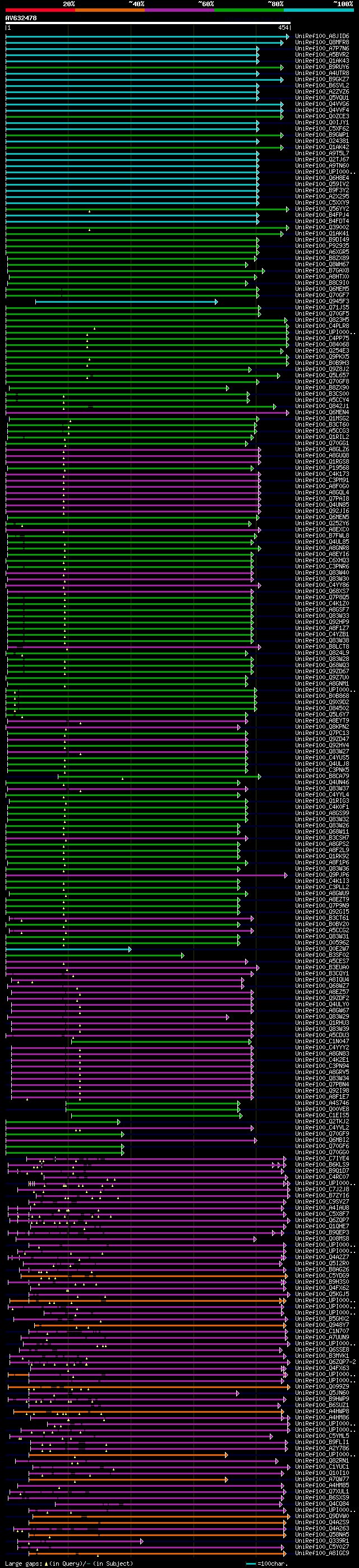Click query end position 454

point(283,28)
